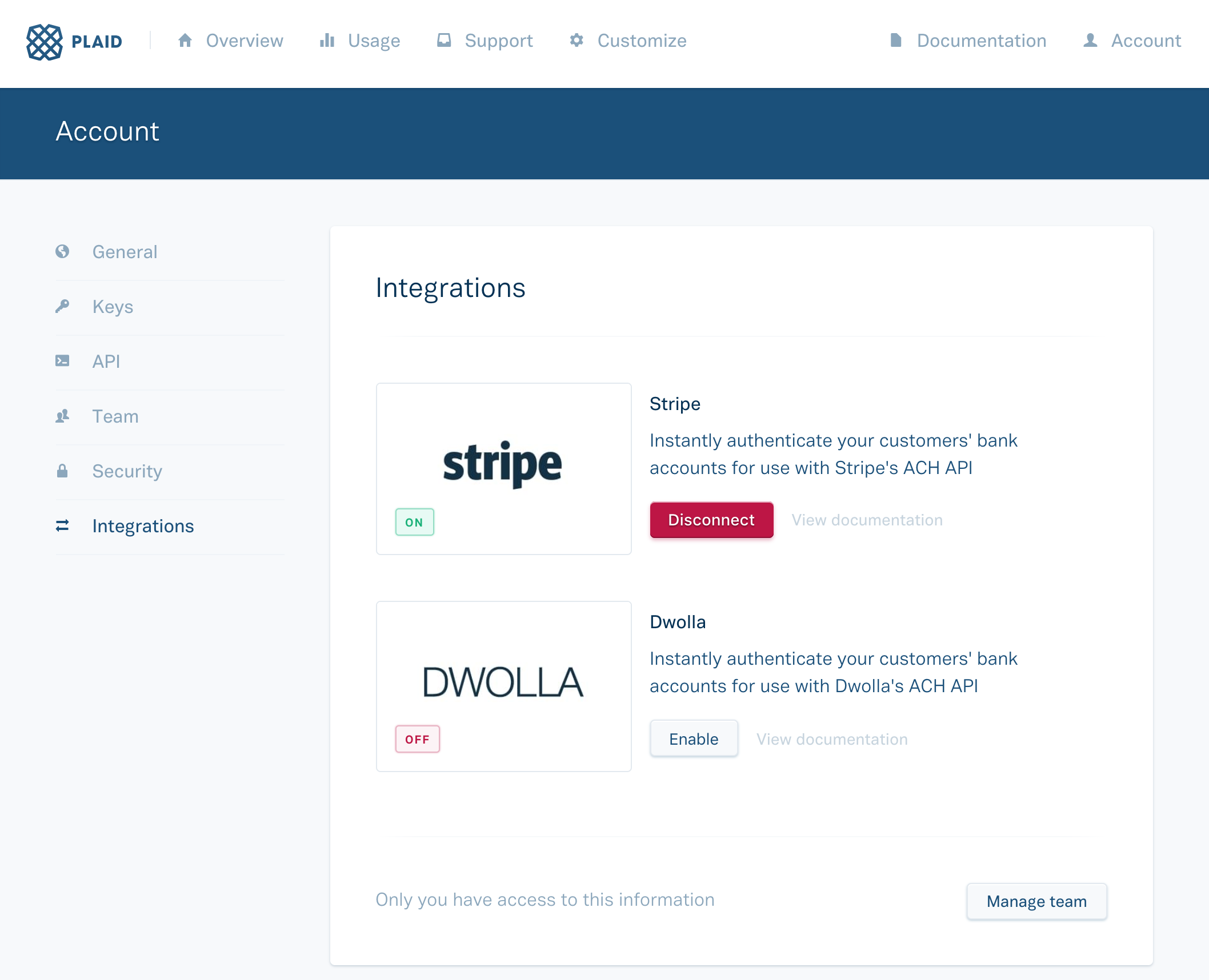Click the Stripe integration title
Screen dimensions: 1209x980
pyautogui.click(x=675, y=404)
